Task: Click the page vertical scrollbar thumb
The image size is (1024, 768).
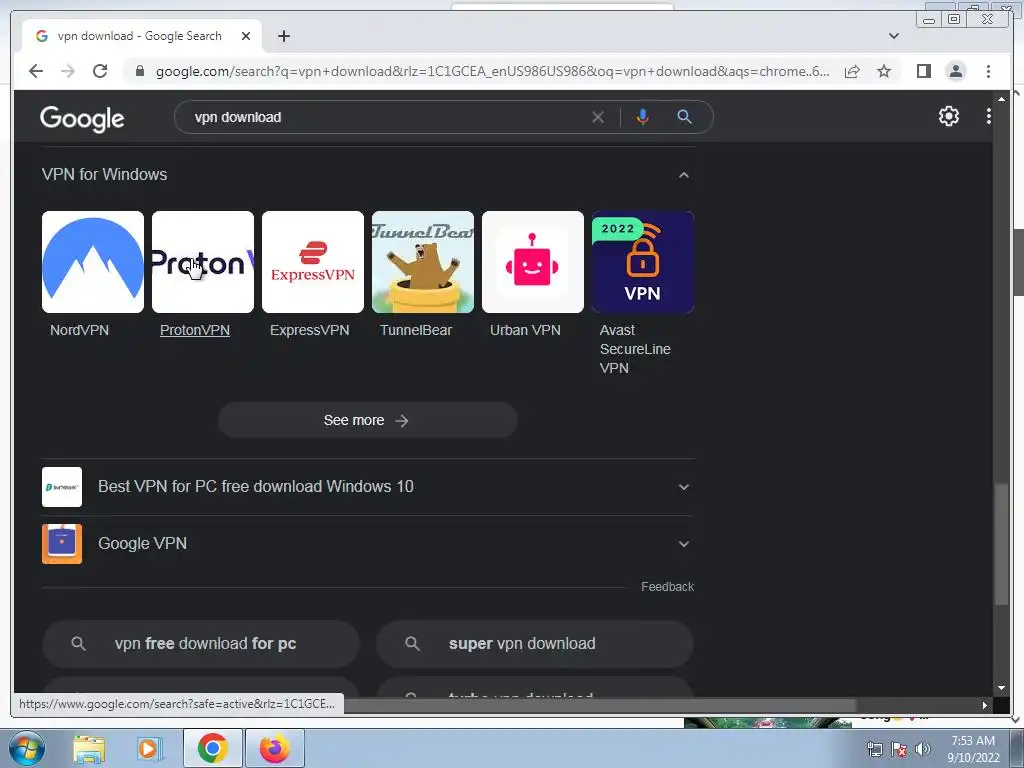Action: [x=1001, y=545]
